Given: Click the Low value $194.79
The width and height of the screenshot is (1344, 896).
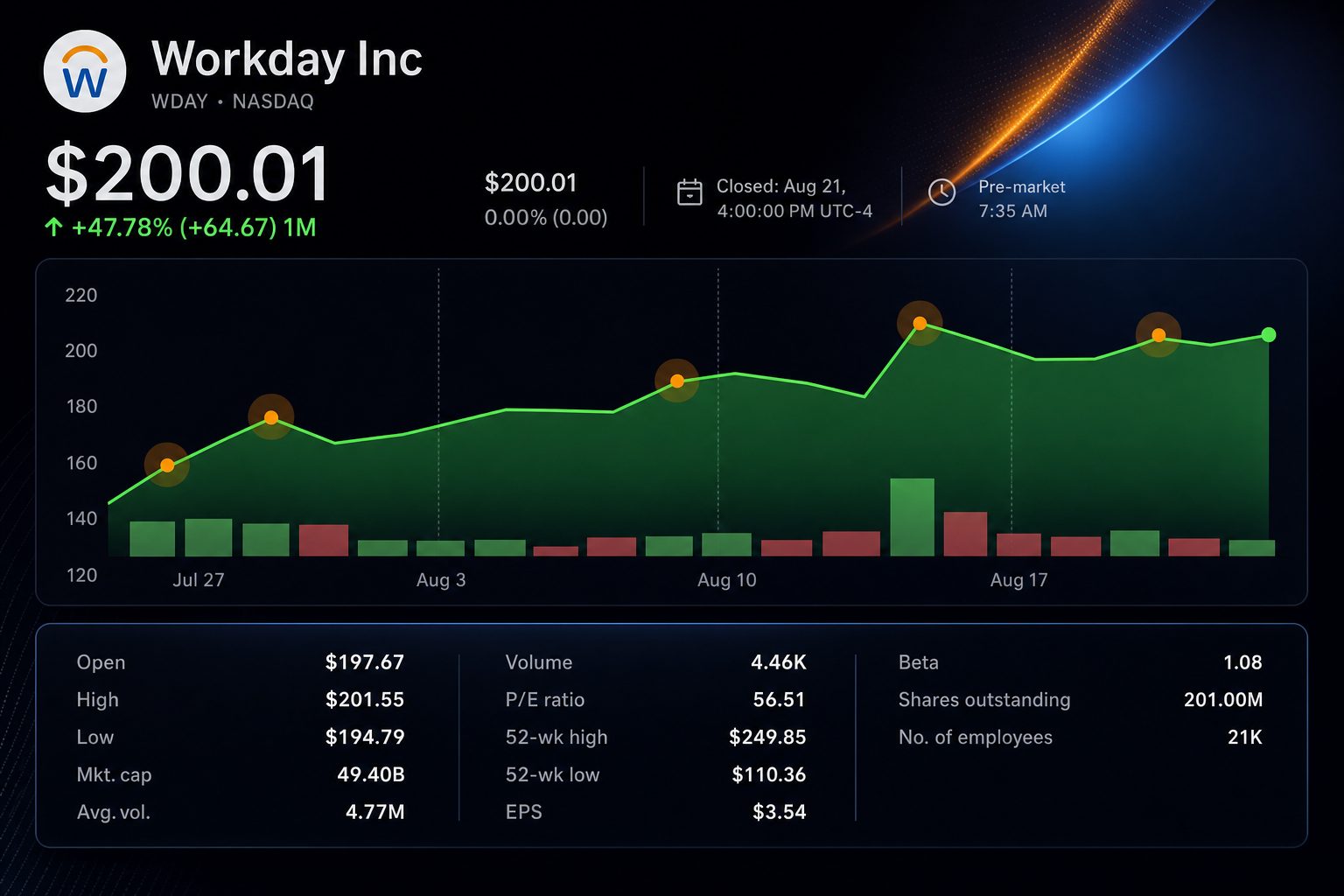Looking at the screenshot, I should pyautogui.click(x=365, y=738).
